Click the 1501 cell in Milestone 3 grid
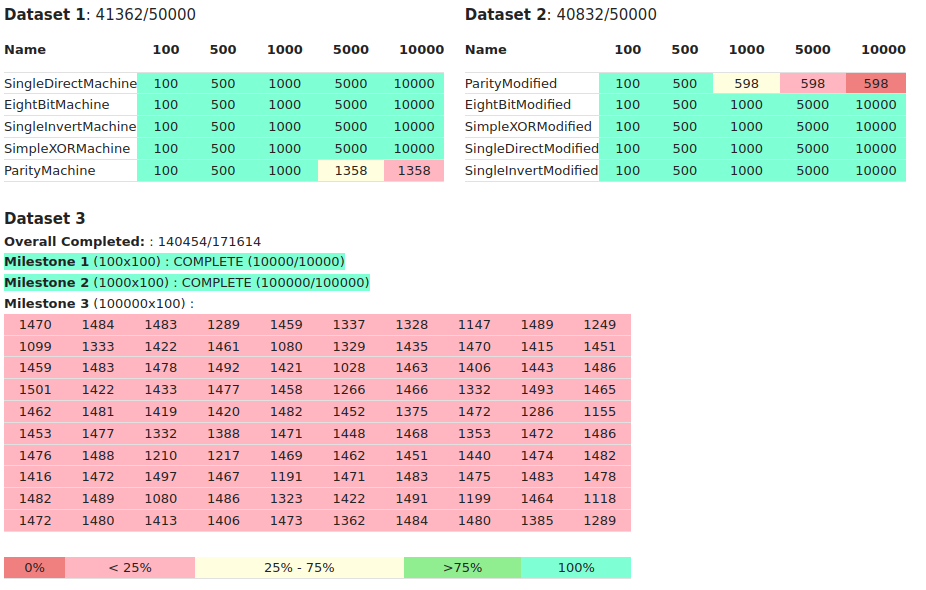 click(35, 390)
